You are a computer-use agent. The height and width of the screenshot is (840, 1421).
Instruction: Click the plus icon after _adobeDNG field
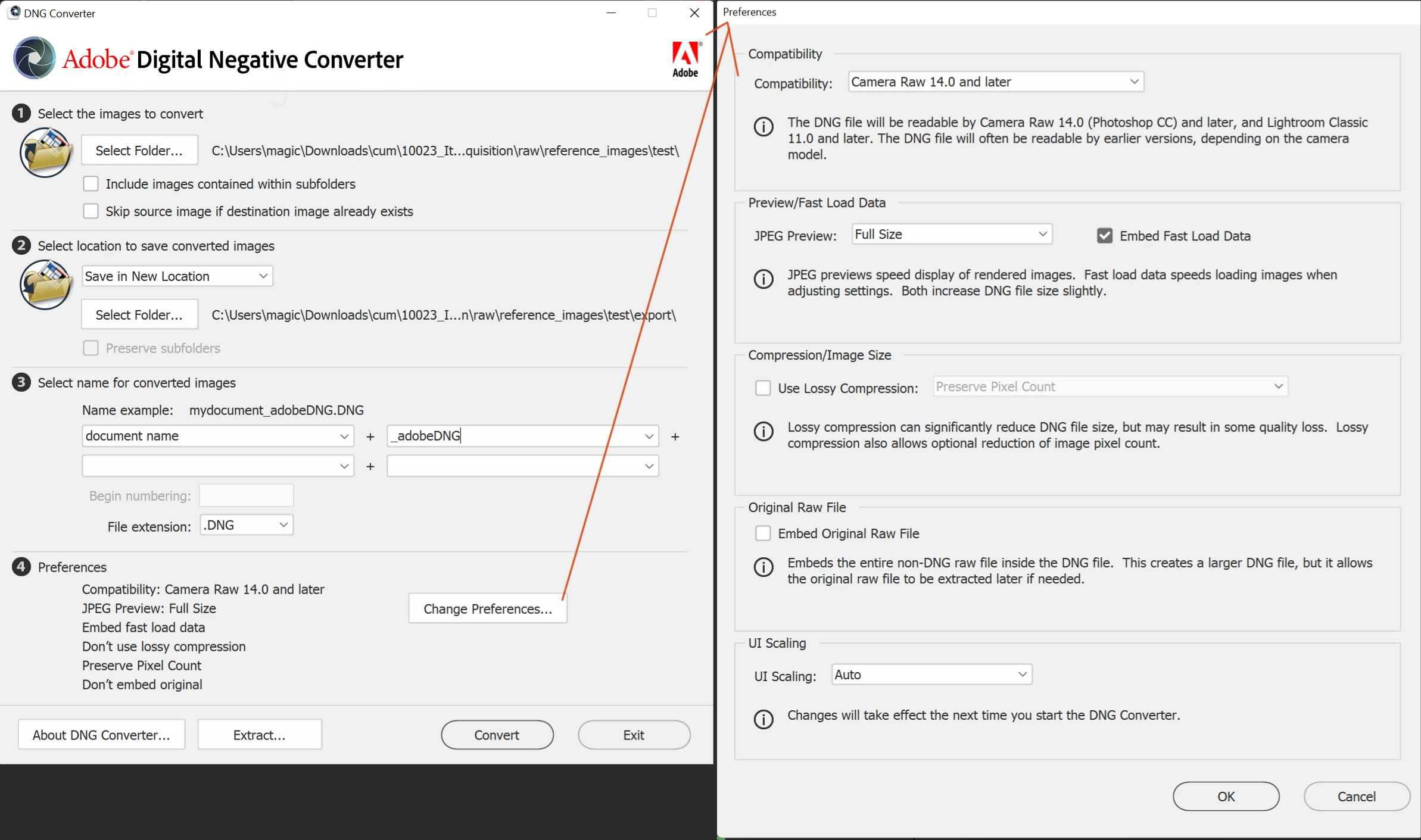click(x=675, y=437)
